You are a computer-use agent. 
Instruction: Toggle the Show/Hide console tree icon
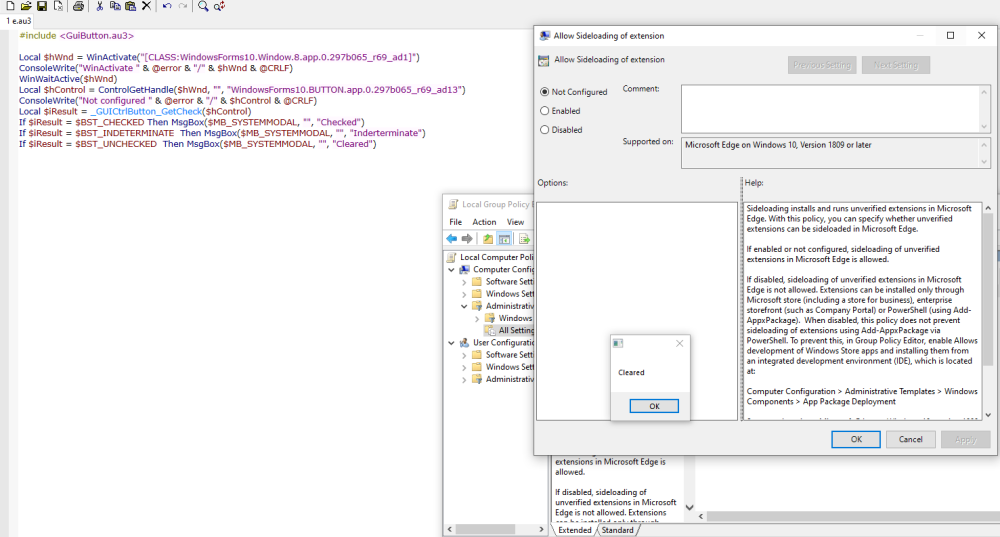(x=504, y=239)
